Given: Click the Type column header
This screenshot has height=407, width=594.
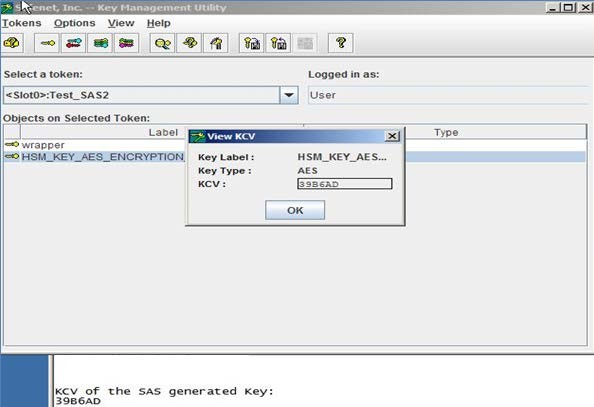Looking at the screenshot, I should 446,132.
